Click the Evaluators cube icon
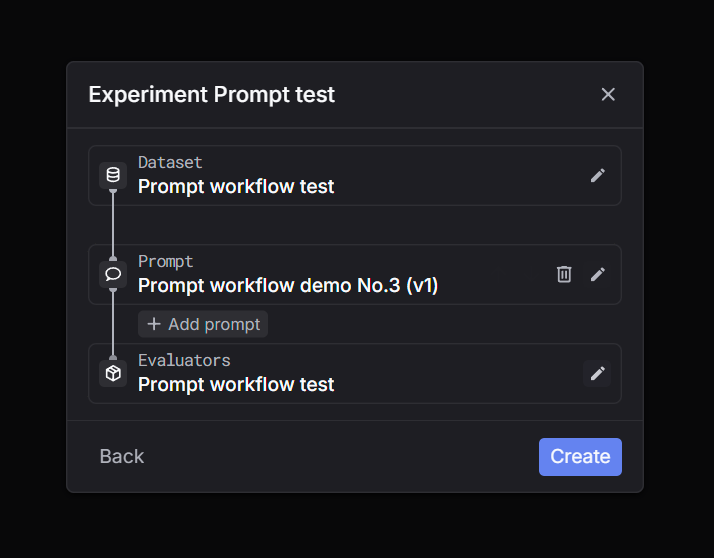Image resolution: width=714 pixels, height=558 pixels. 113,373
